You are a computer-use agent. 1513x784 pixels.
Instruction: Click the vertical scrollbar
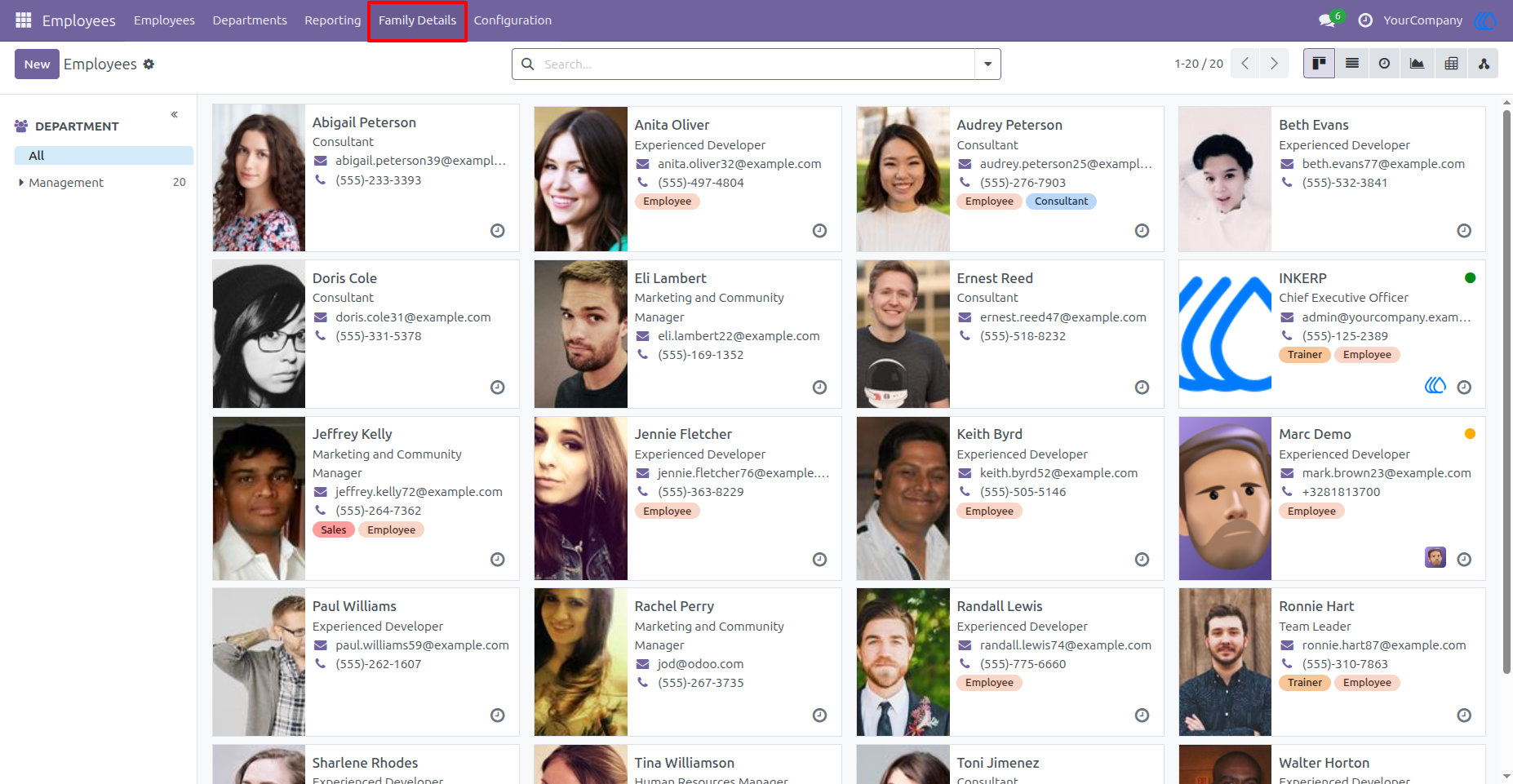point(1506,392)
